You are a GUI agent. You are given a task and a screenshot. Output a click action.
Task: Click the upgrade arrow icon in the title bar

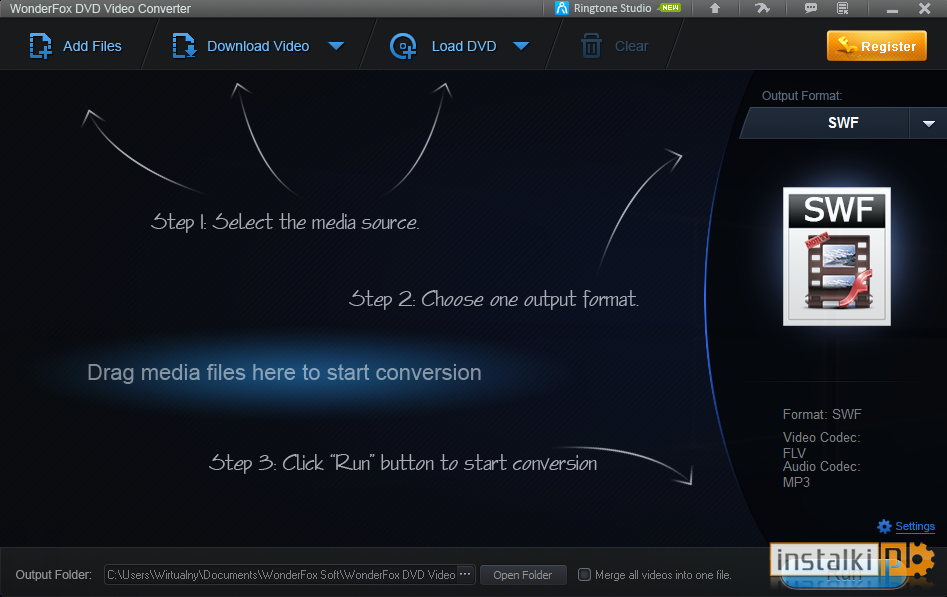714,8
